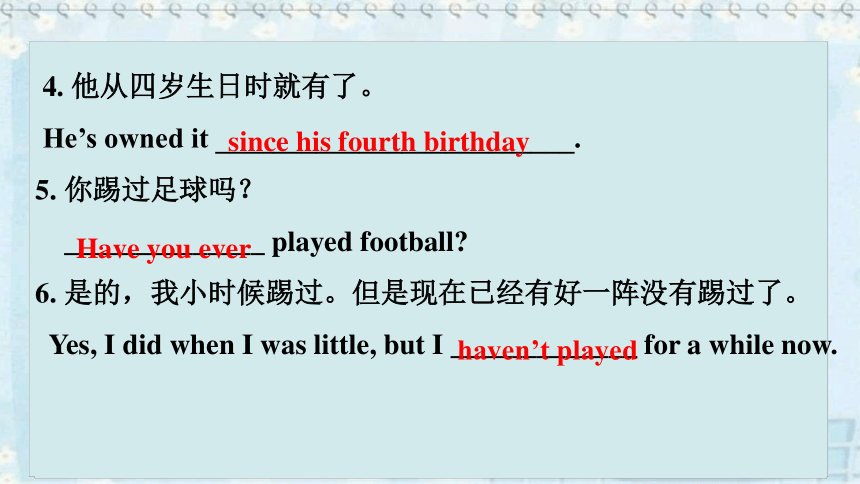Screen dimensions: 860x484
Task: Click the word "football?" in sentence 5
Action: pos(414,242)
